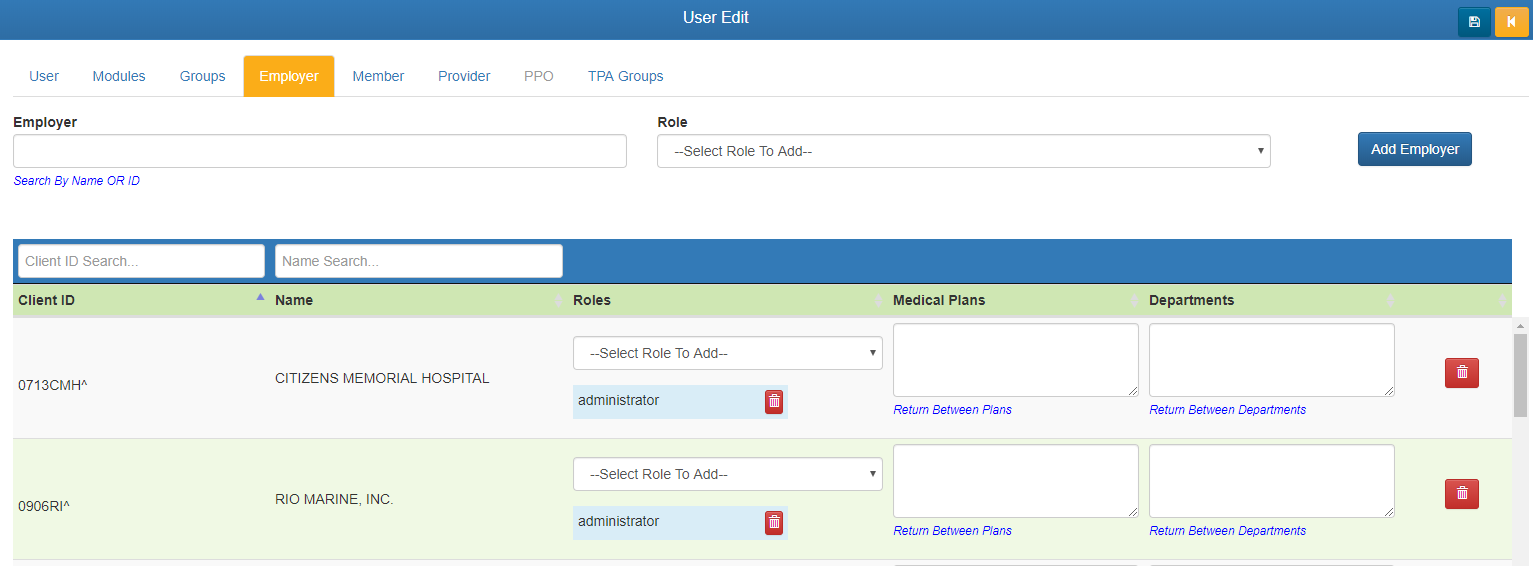Screen dimensions: 1533x566
Task: Click the Employer search input field
Action: pyautogui.click(x=319, y=151)
